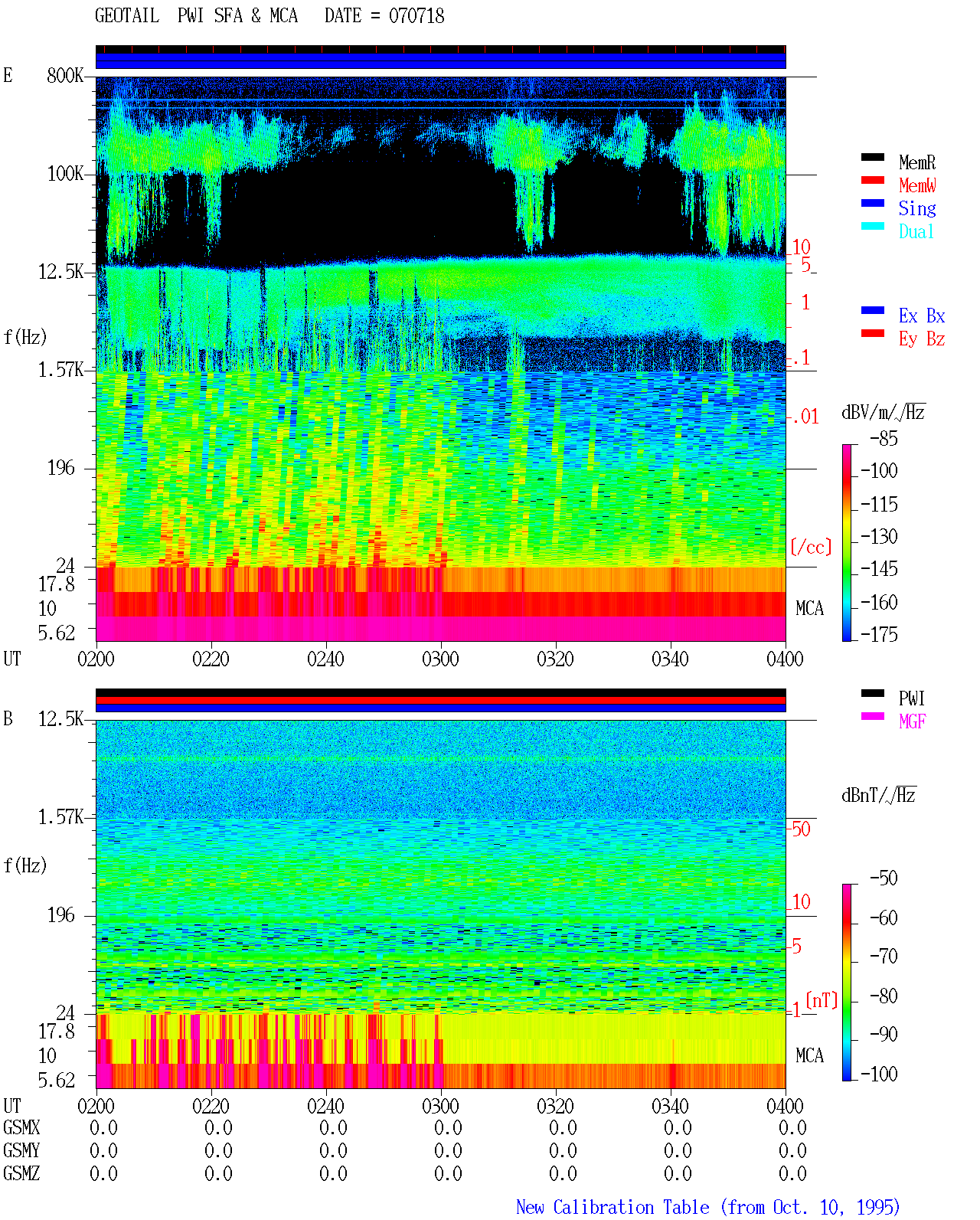Click the red .01 density scale mark
The height and width of the screenshot is (1220, 980).
pos(805,417)
